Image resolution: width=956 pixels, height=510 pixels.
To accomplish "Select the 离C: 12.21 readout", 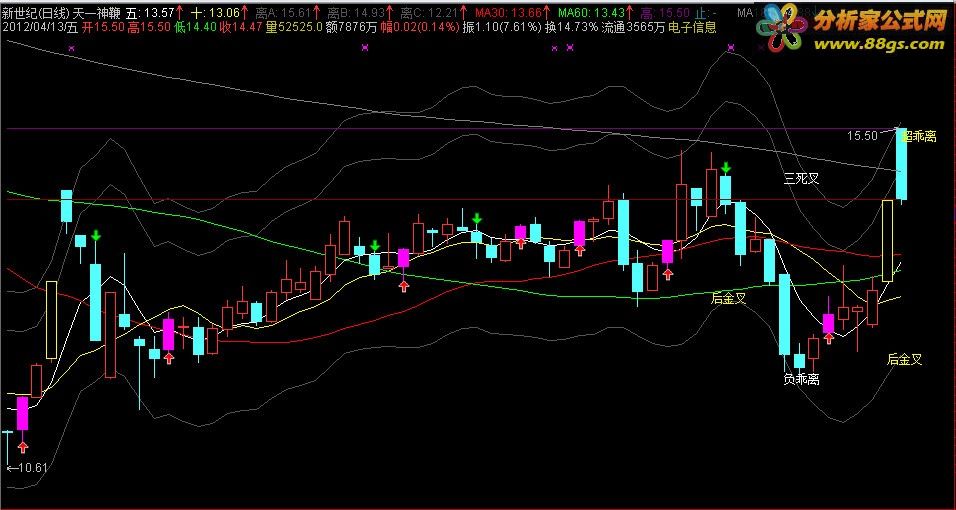I will click(x=427, y=12).
